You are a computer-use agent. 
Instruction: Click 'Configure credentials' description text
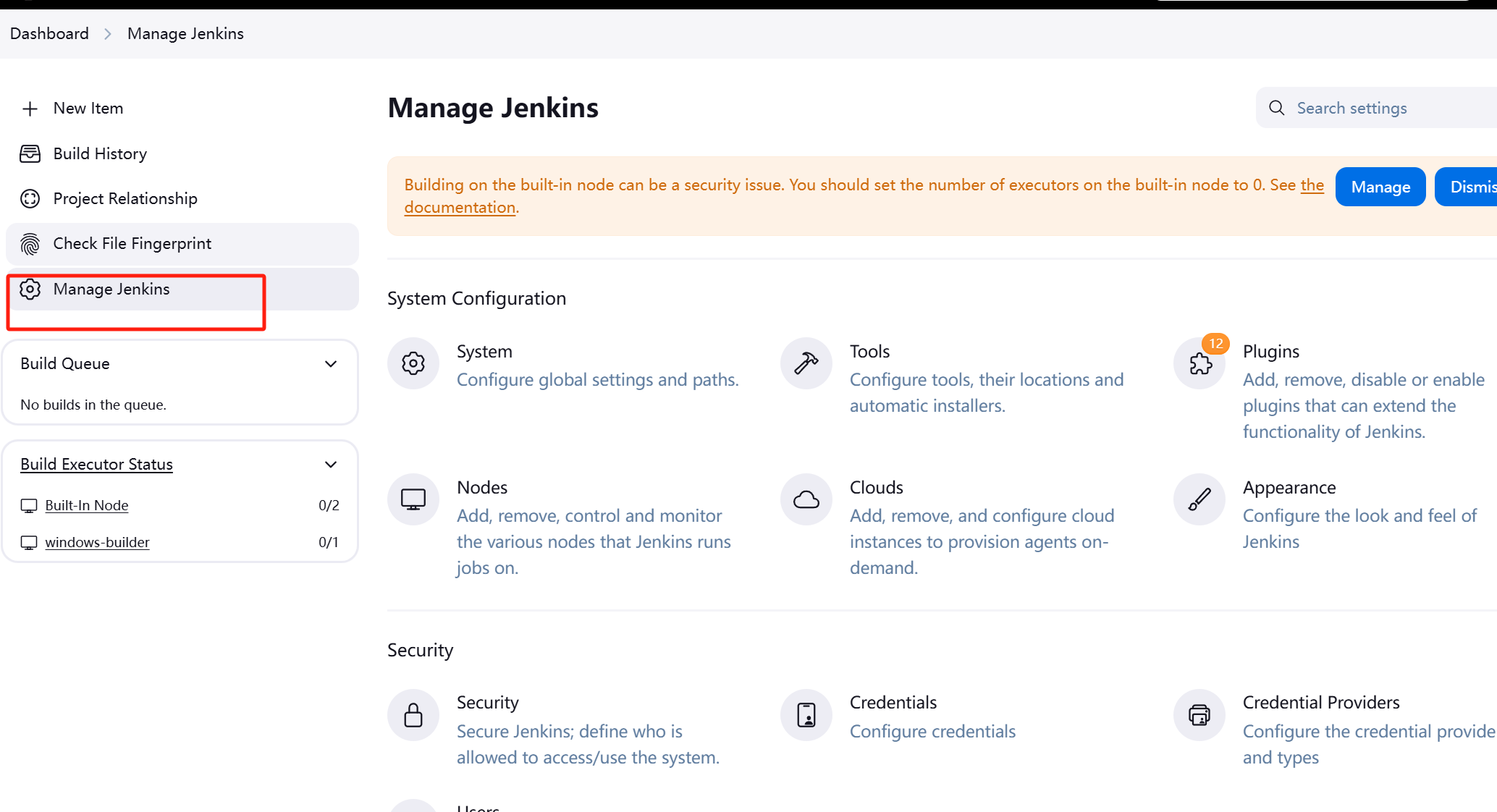tap(932, 732)
